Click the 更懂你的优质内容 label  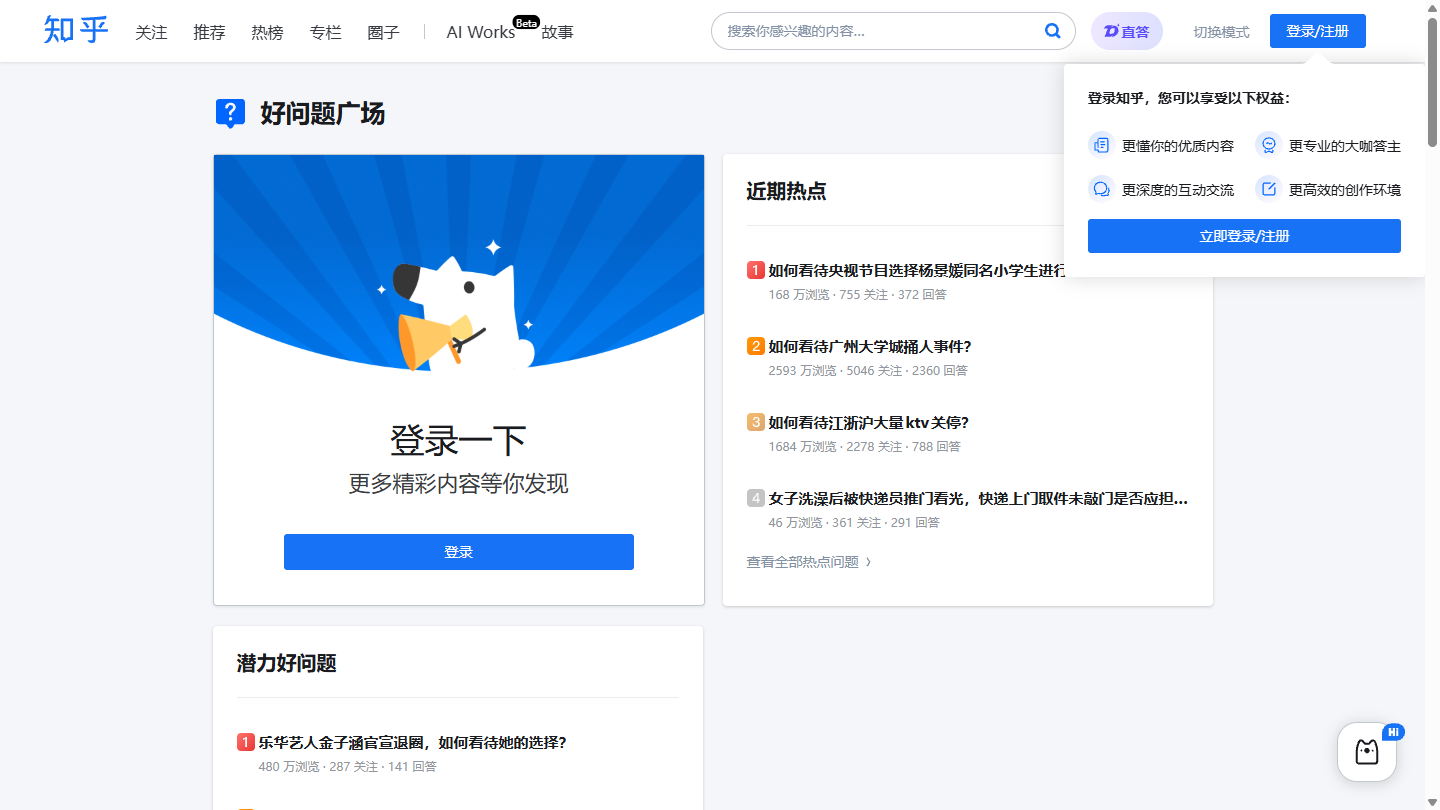tap(1178, 146)
